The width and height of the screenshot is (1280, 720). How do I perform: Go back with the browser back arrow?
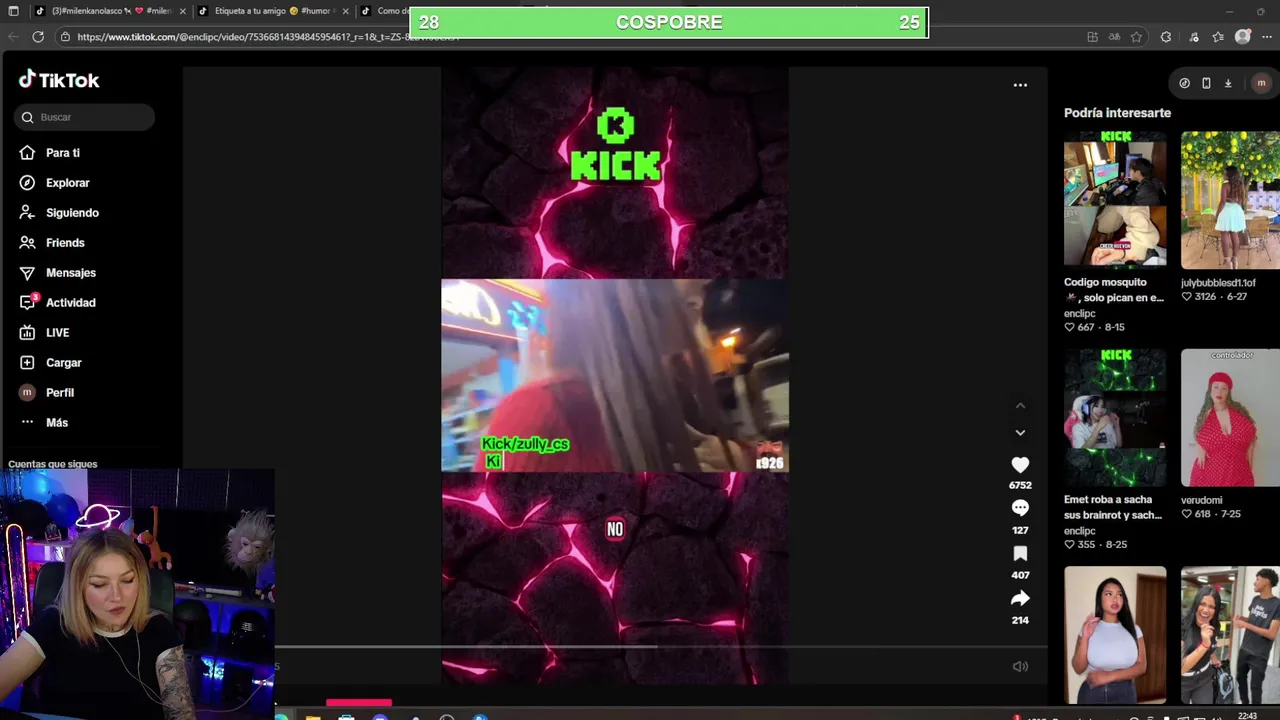(x=13, y=37)
